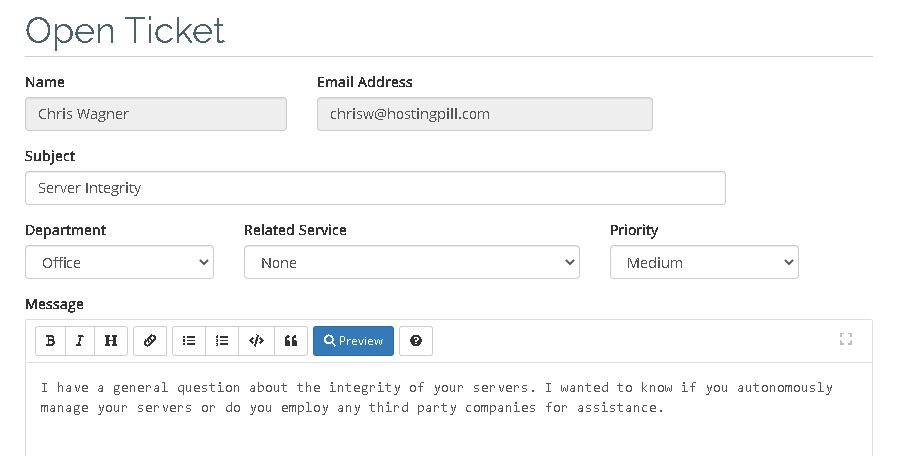Click the Message label above the editor

(x=55, y=304)
